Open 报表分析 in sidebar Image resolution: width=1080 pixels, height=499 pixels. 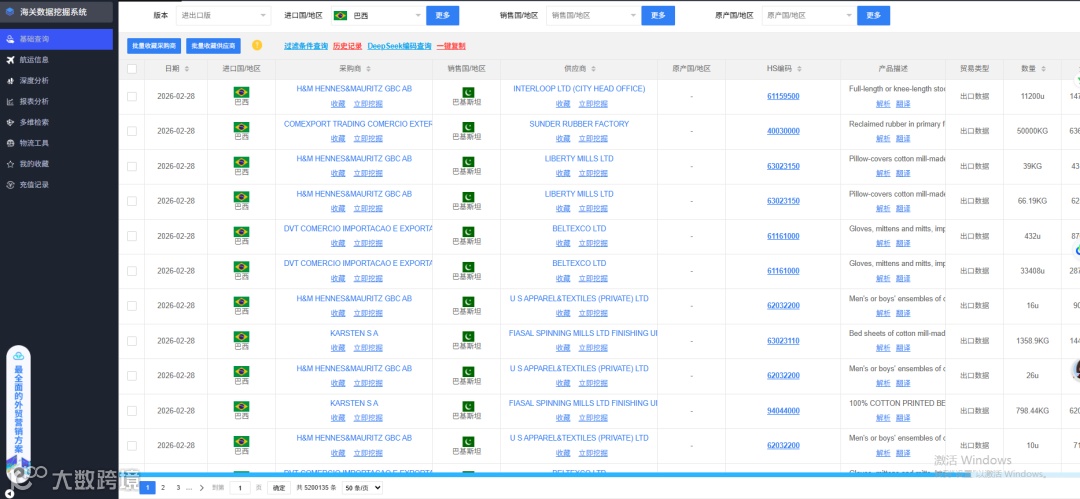click(56, 101)
